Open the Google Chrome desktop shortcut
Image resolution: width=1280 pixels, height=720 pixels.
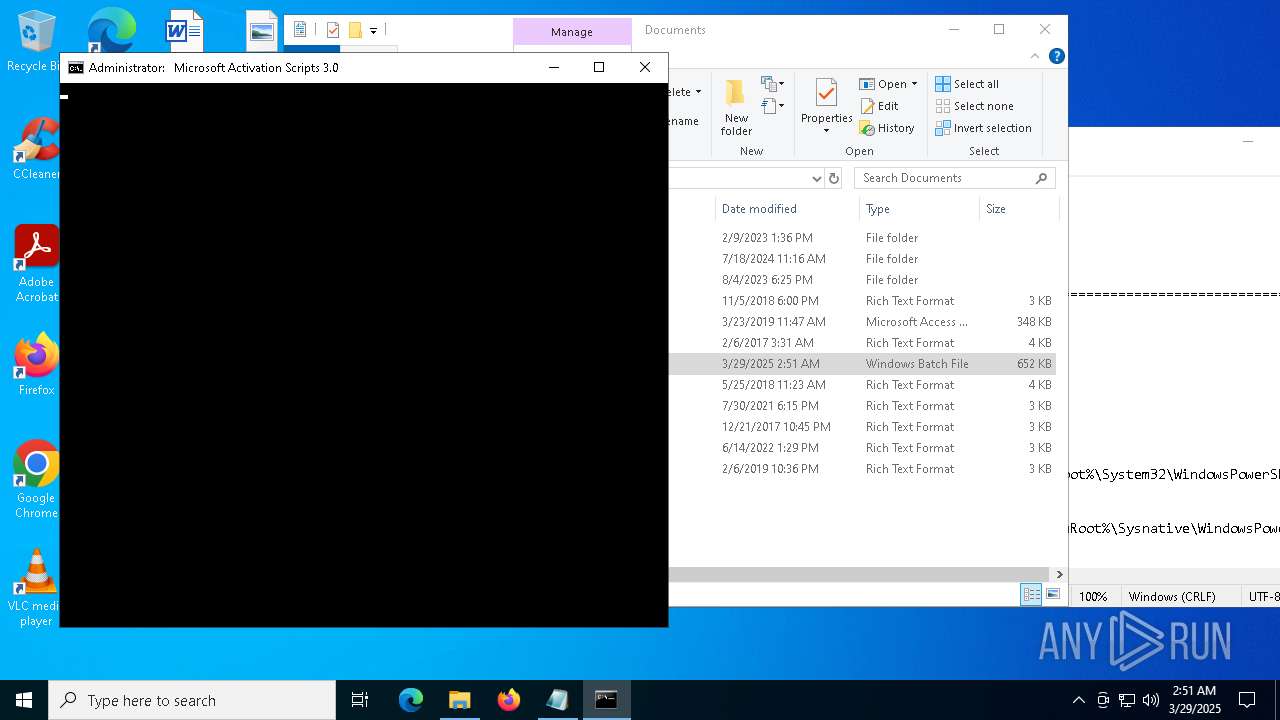tap(36, 480)
